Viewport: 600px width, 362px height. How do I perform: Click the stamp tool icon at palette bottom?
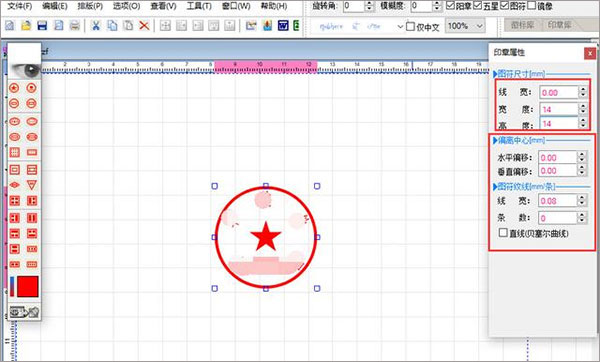point(24,312)
